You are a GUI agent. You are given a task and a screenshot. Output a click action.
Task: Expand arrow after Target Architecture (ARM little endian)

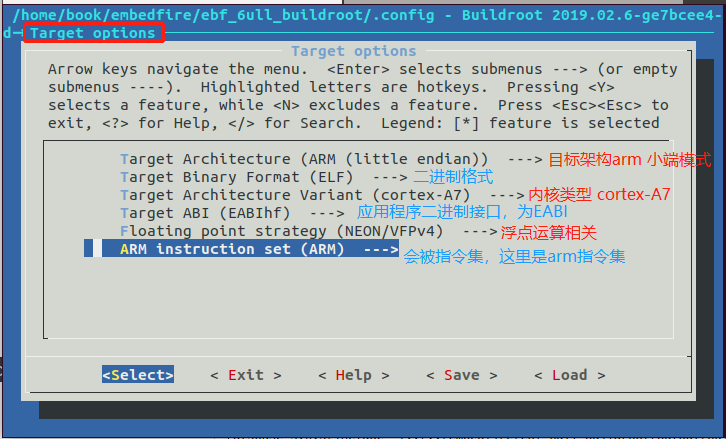[x=525, y=160]
